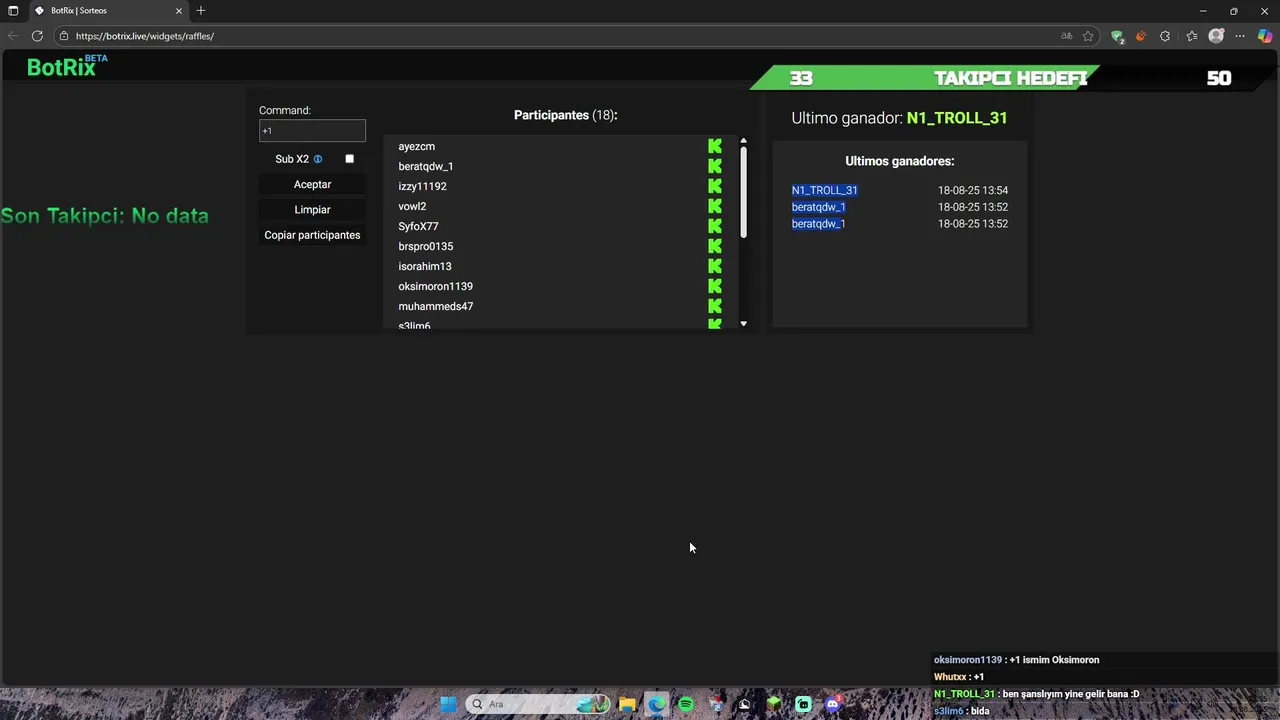
Task: Click the Kick icon beside isorahim13
Action: point(715,266)
